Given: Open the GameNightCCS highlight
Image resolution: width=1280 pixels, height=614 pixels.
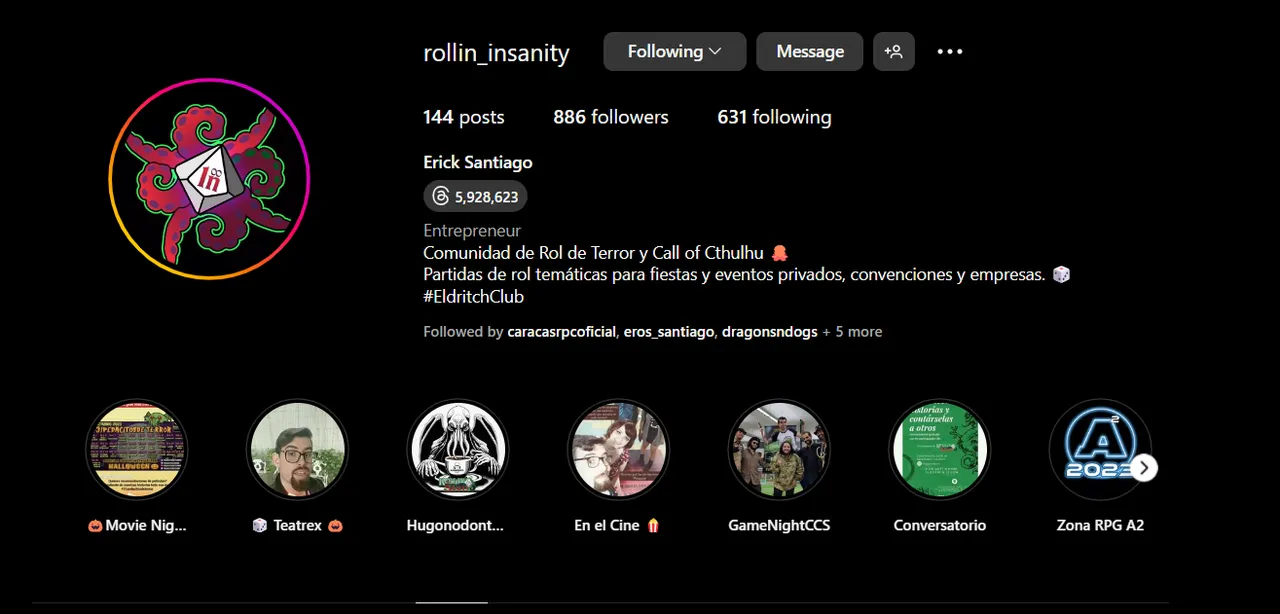Looking at the screenshot, I should point(779,450).
